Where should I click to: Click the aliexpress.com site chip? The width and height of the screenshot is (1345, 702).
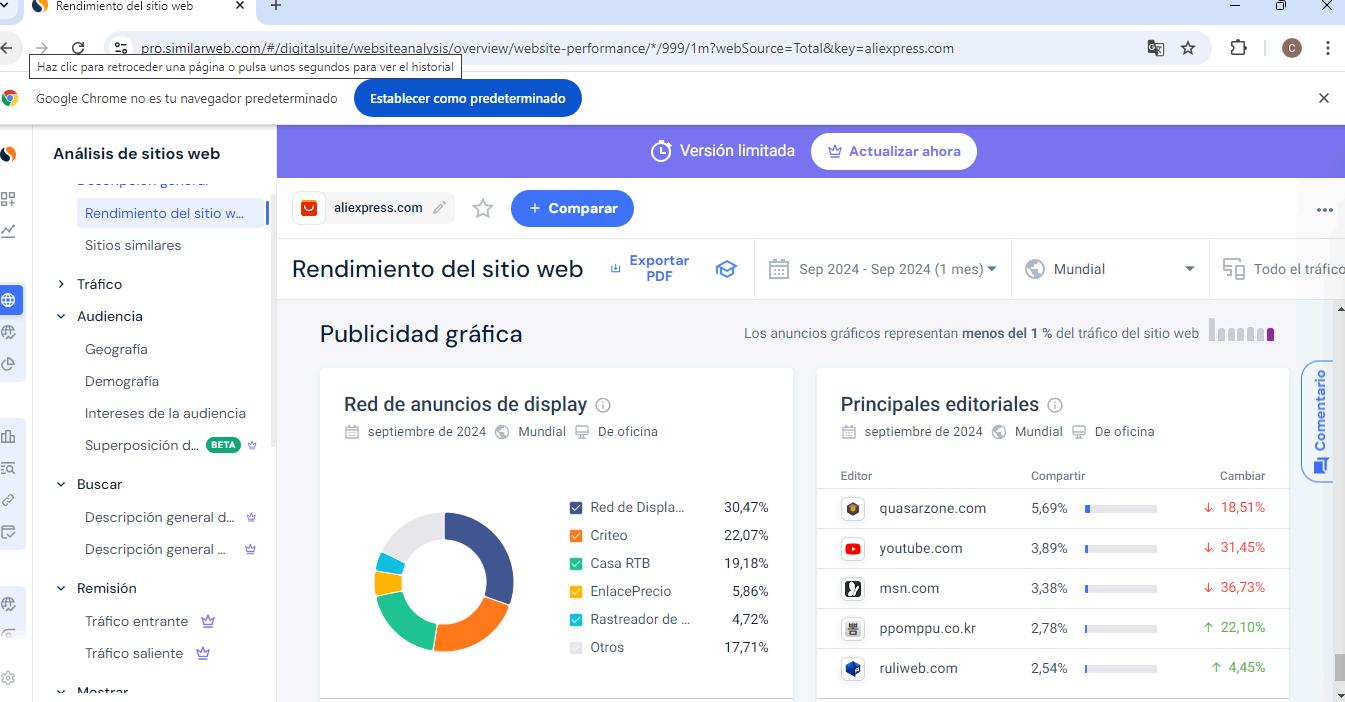[373, 208]
